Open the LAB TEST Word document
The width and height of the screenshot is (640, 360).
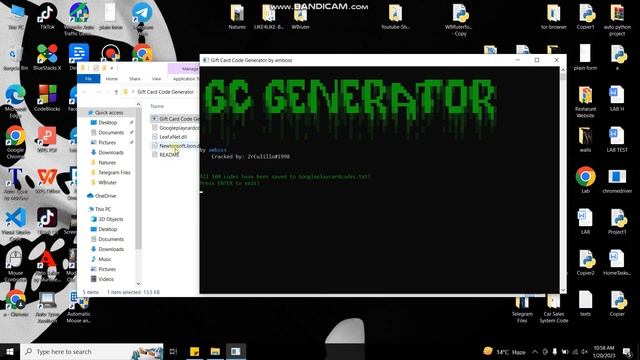point(617,139)
